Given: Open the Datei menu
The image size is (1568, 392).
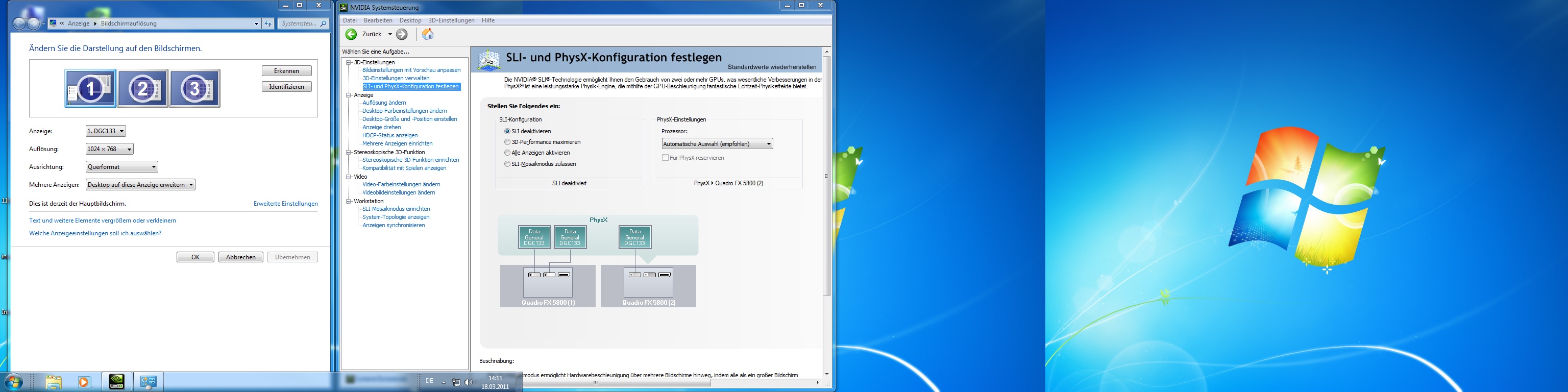Looking at the screenshot, I should pos(350,21).
